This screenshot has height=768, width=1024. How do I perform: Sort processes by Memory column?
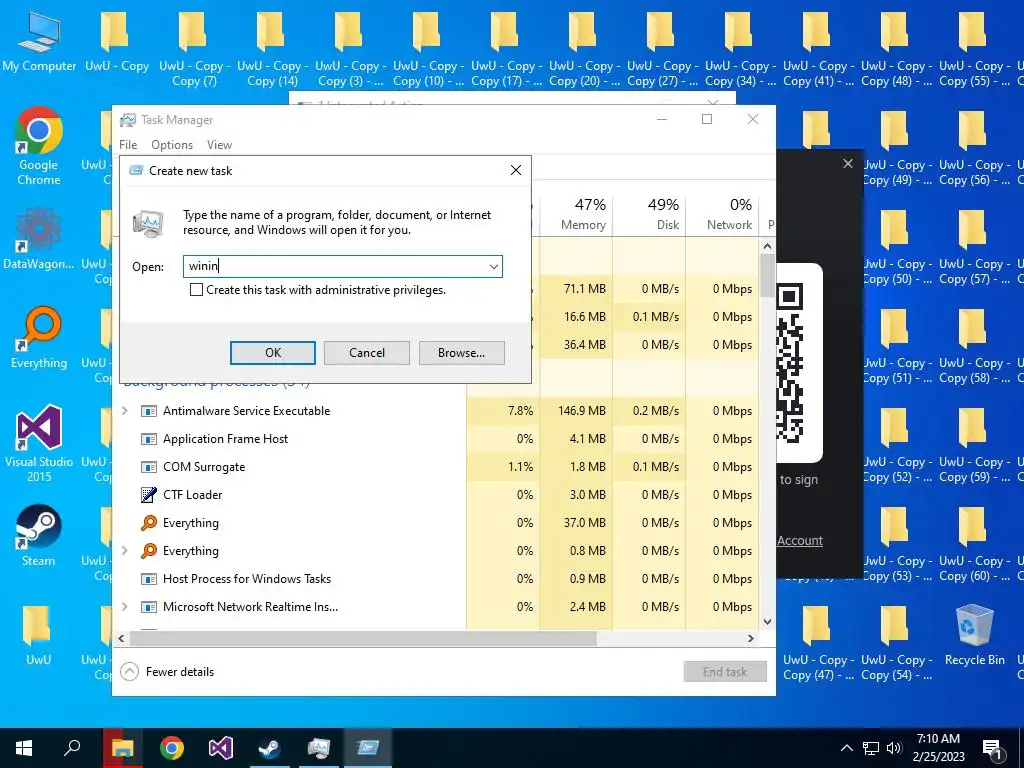coord(576,215)
